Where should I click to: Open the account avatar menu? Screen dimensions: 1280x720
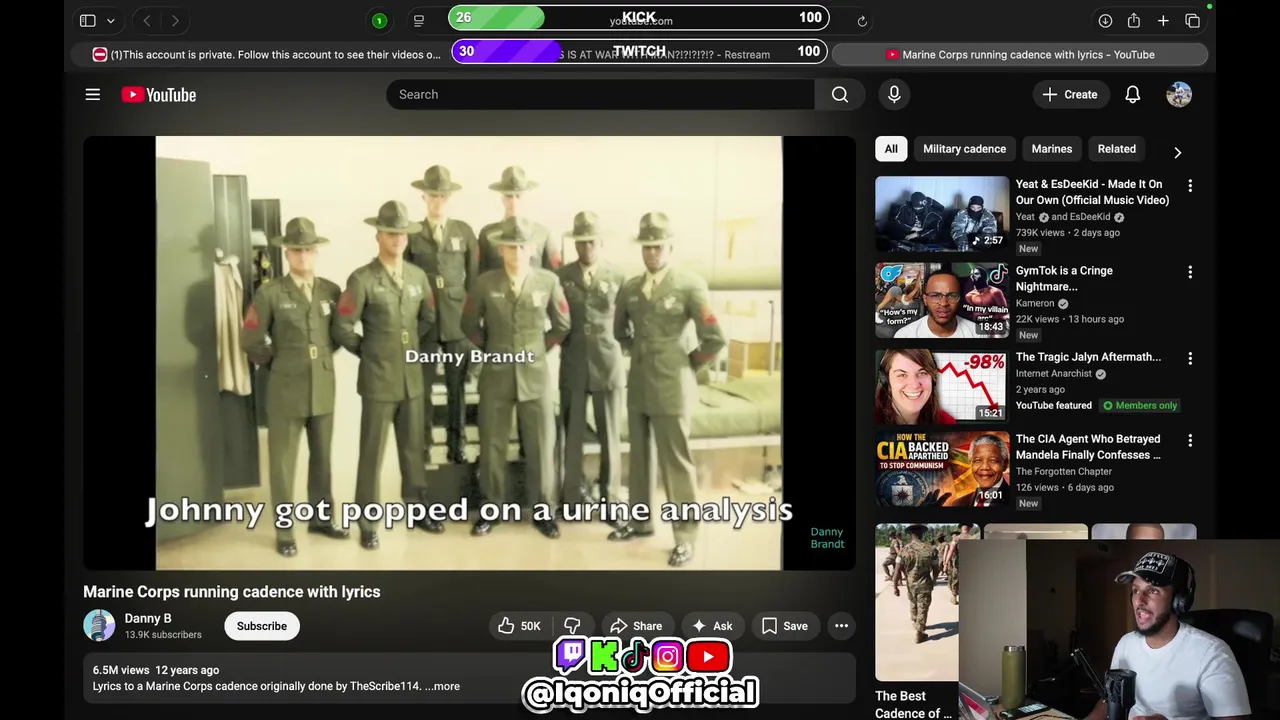point(1179,94)
